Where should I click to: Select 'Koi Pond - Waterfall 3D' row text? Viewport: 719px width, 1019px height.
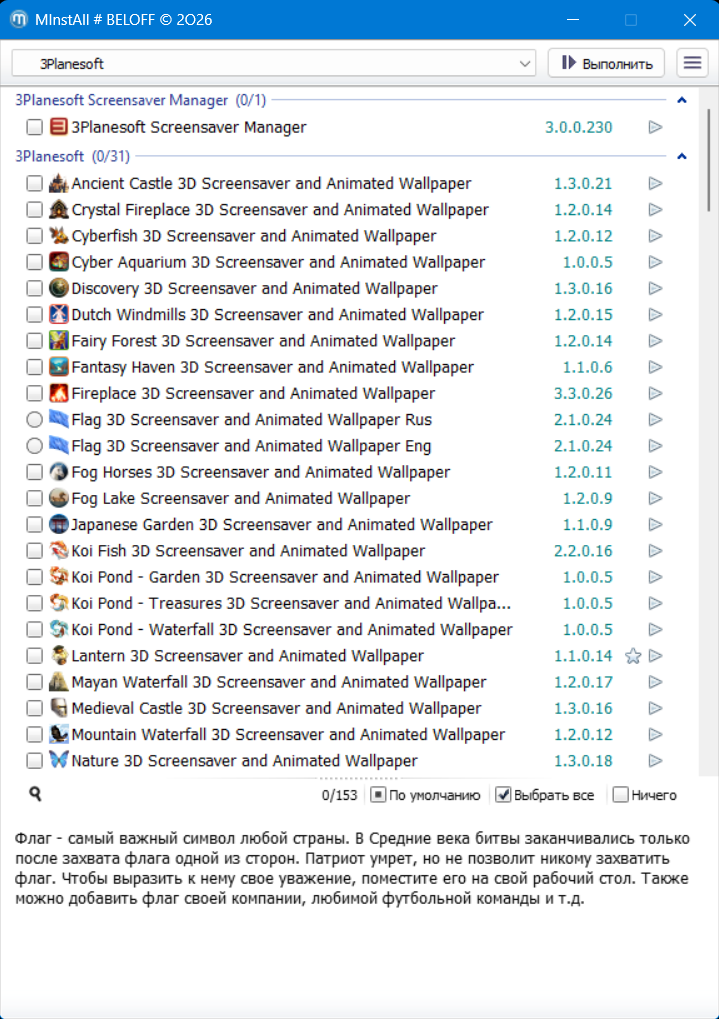click(x=292, y=629)
